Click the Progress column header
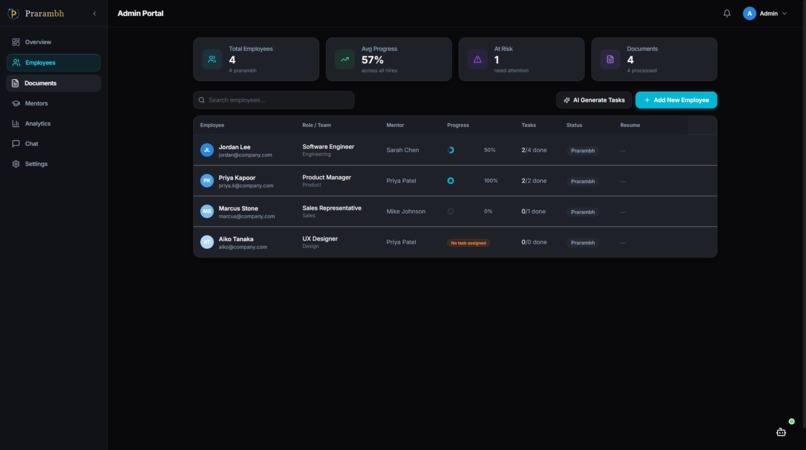Viewport: 806px width, 450px height. click(458, 125)
